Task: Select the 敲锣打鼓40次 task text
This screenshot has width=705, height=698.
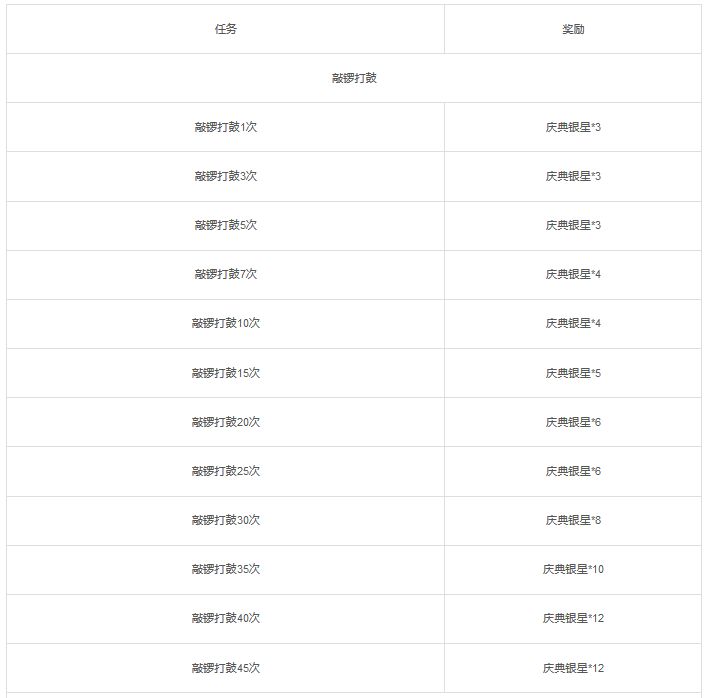Action: 226,618
